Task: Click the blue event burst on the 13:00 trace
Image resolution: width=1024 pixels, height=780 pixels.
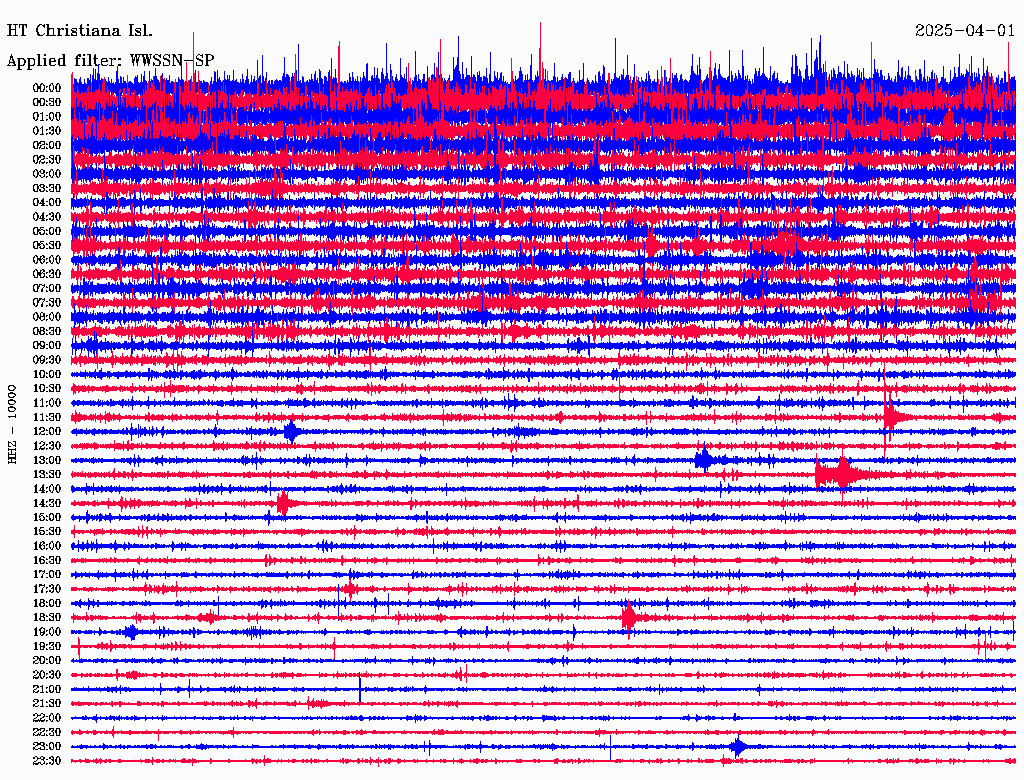Action: 705,460
